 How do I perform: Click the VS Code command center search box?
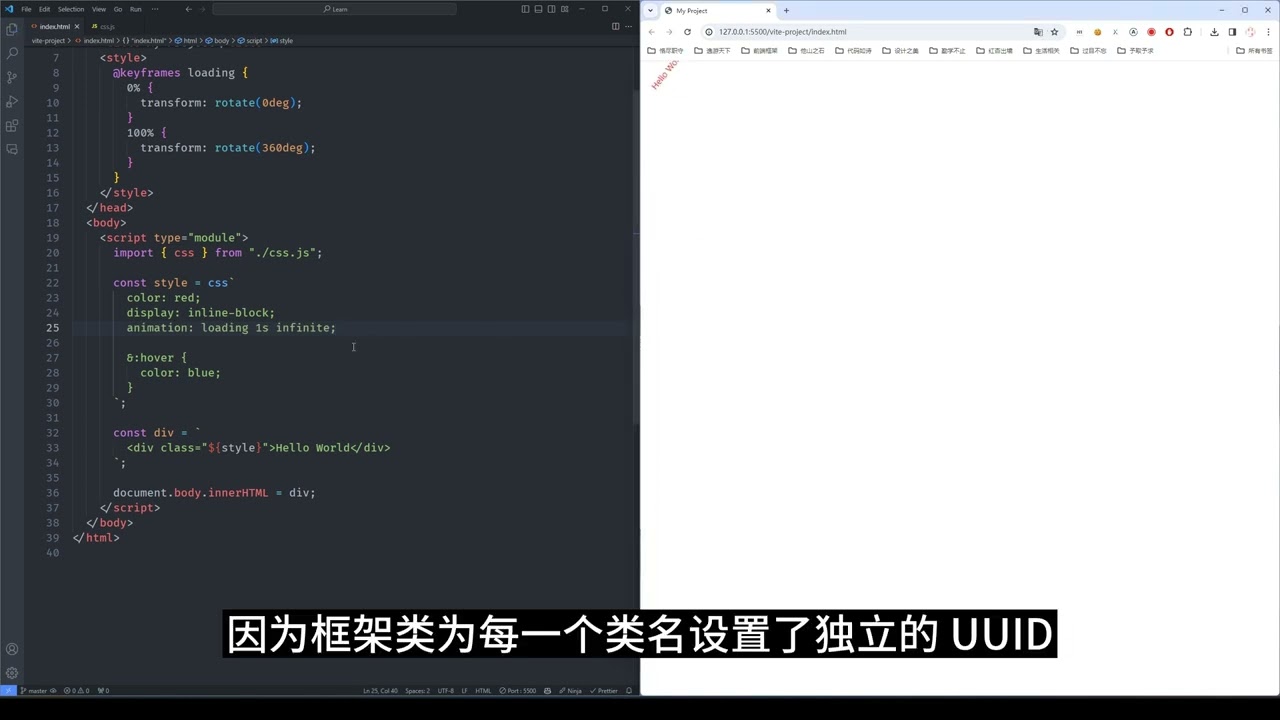pos(335,9)
